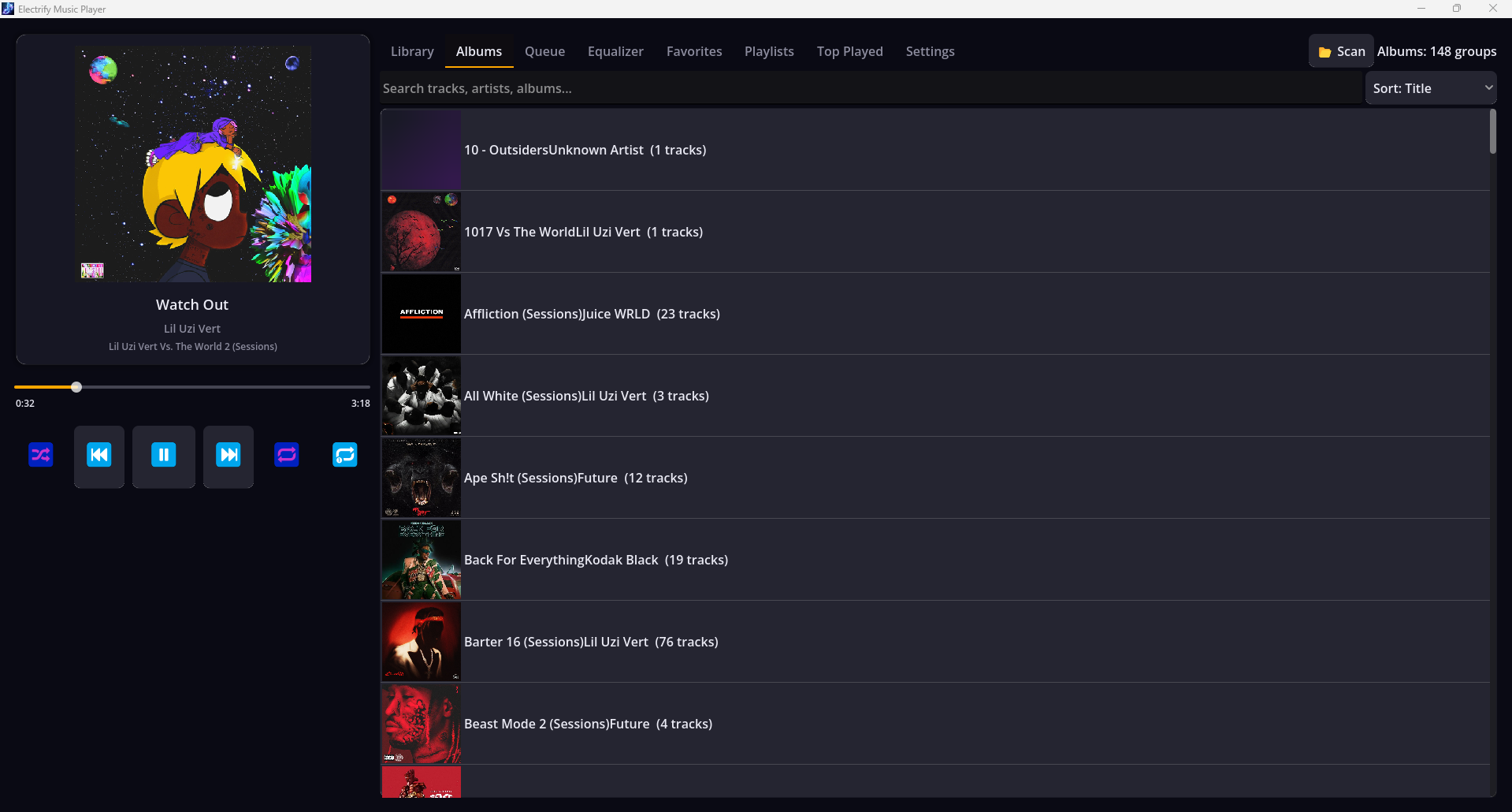
Task: Click the playback progress slider handle
Action: 76,387
